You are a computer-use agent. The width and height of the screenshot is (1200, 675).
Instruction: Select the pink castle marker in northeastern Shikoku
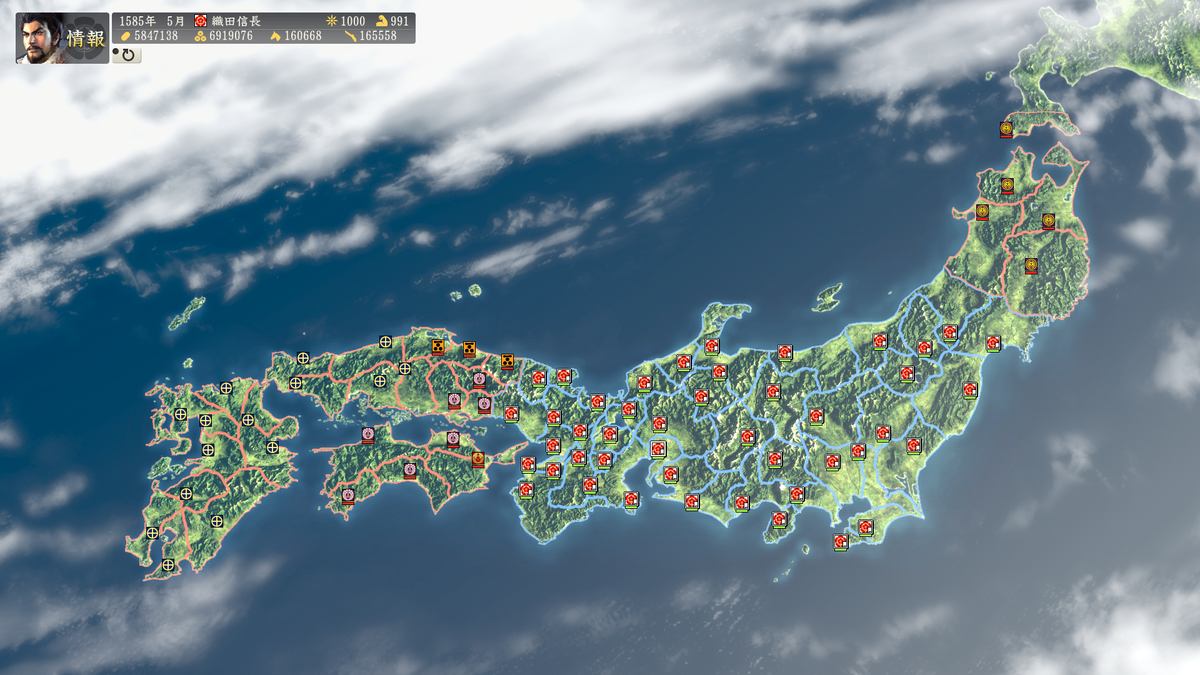tap(453, 439)
